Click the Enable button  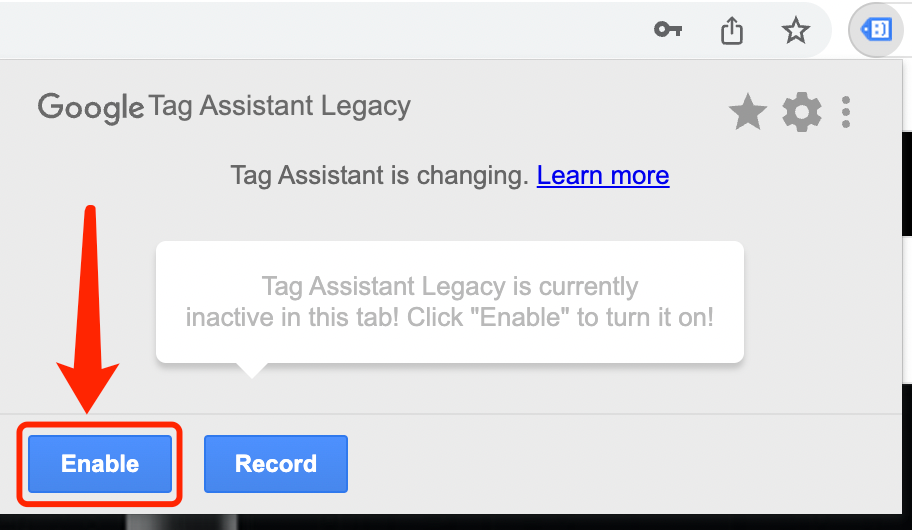[x=100, y=464]
